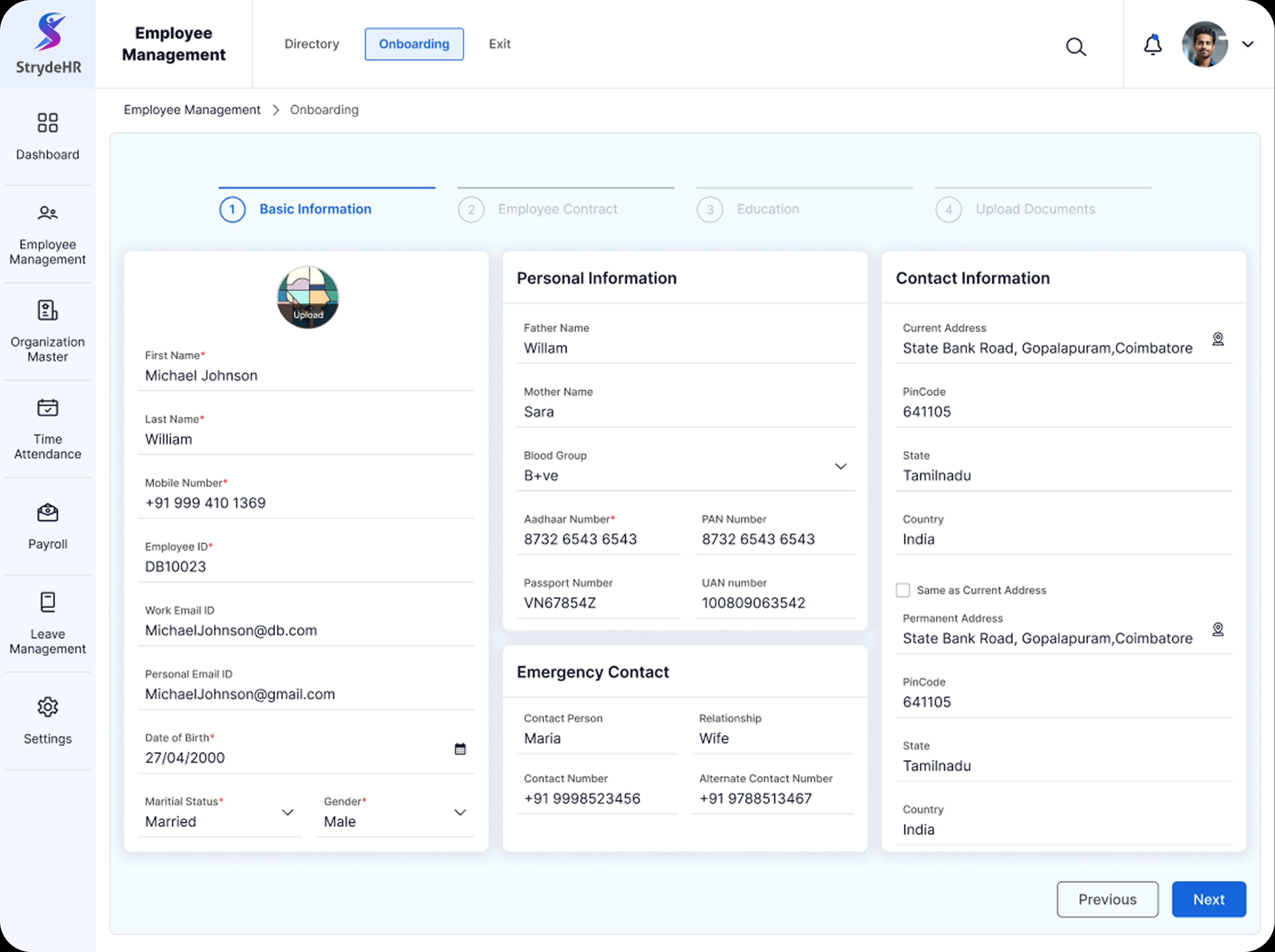Viewport: 1275px width, 952px height.
Task: Expand the Gender dropdown
Action: 459,813
